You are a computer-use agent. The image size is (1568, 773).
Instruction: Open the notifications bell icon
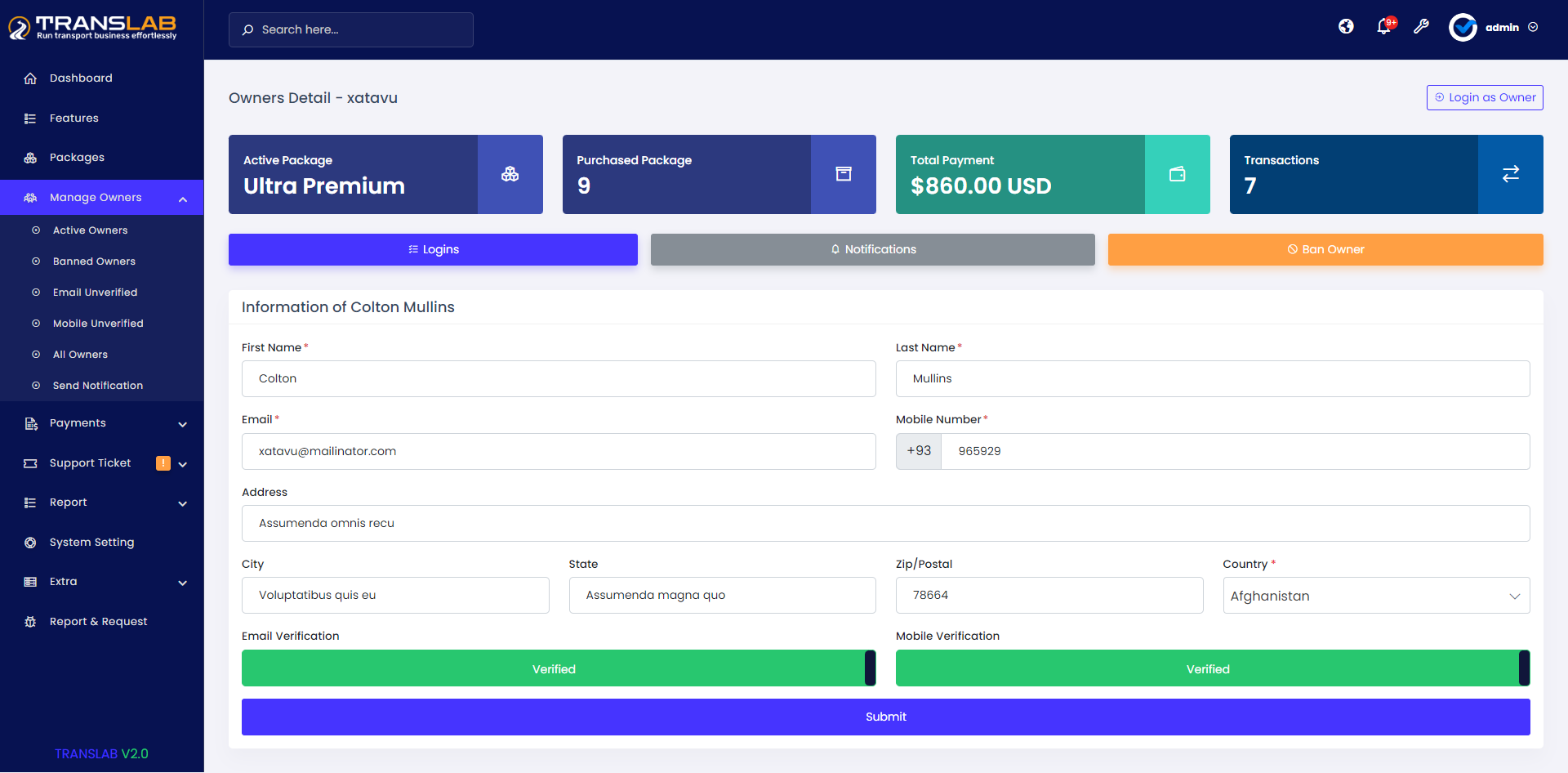pos(1383,27)
